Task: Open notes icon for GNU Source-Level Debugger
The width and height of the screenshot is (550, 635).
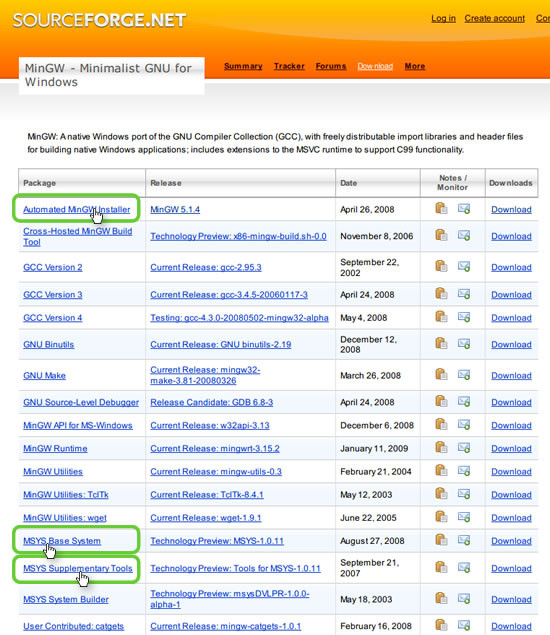Action: 441,401
